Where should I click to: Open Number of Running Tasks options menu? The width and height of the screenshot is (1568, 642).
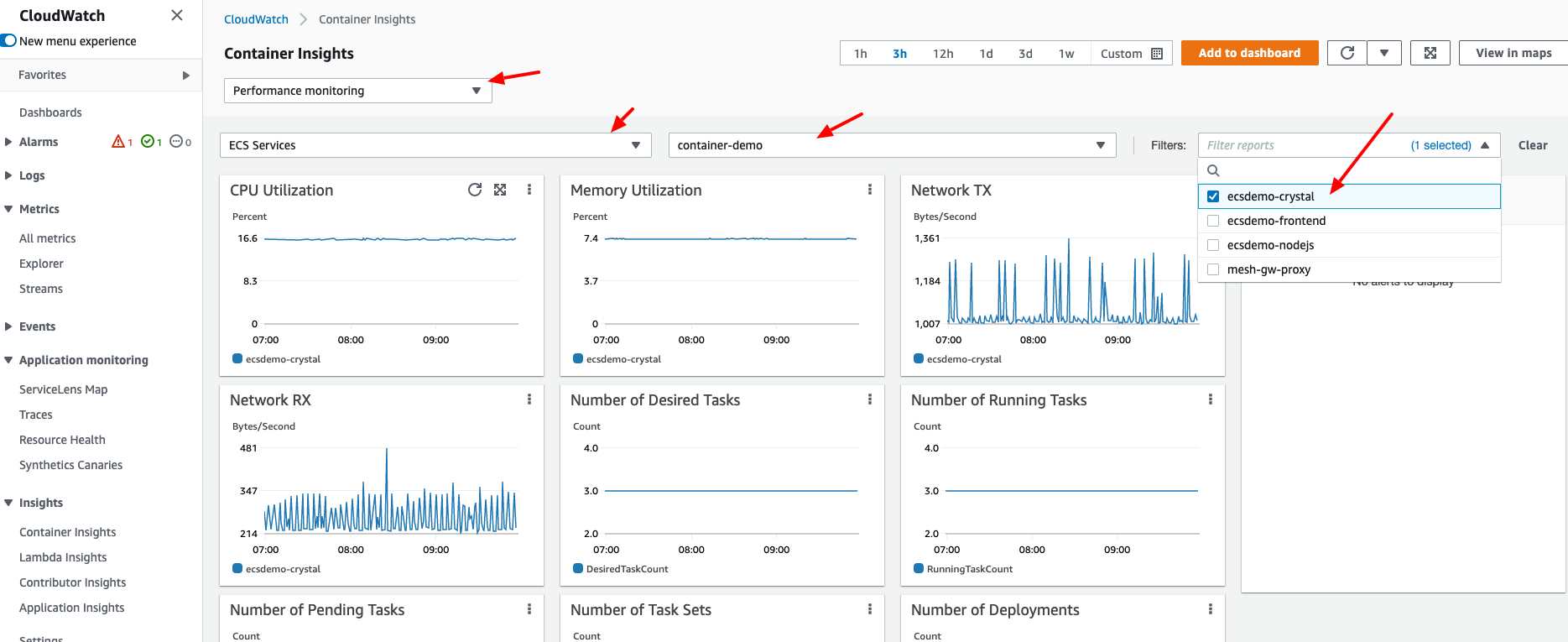pyautogui.click(x=1211, y=399)
